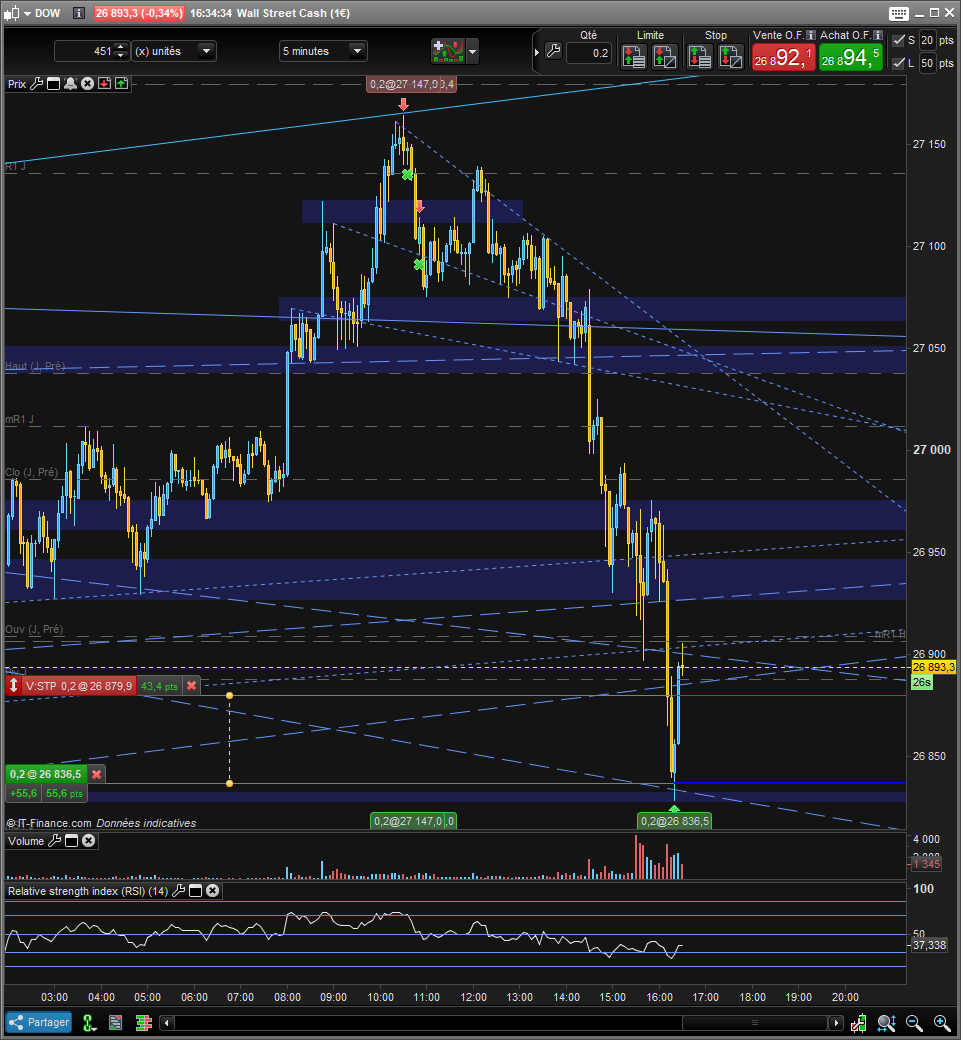The height and width of the screenshot is (1040, 961).
Task: Cancel the V:STP stop order
Action: tap(192, 686)
